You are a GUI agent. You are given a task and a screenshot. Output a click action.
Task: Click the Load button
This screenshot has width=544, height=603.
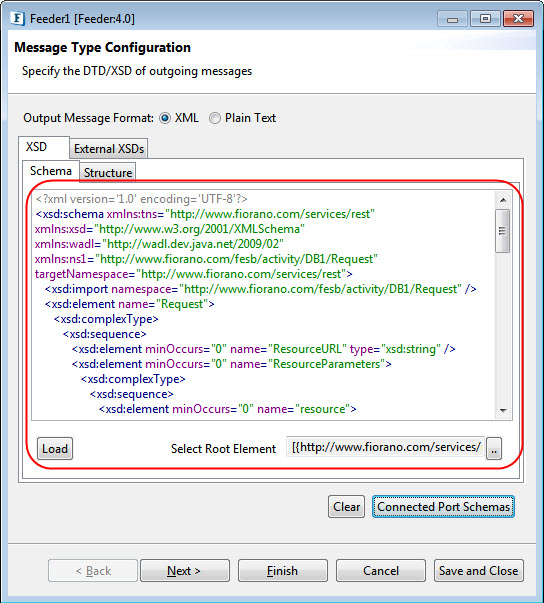(55, 449)
